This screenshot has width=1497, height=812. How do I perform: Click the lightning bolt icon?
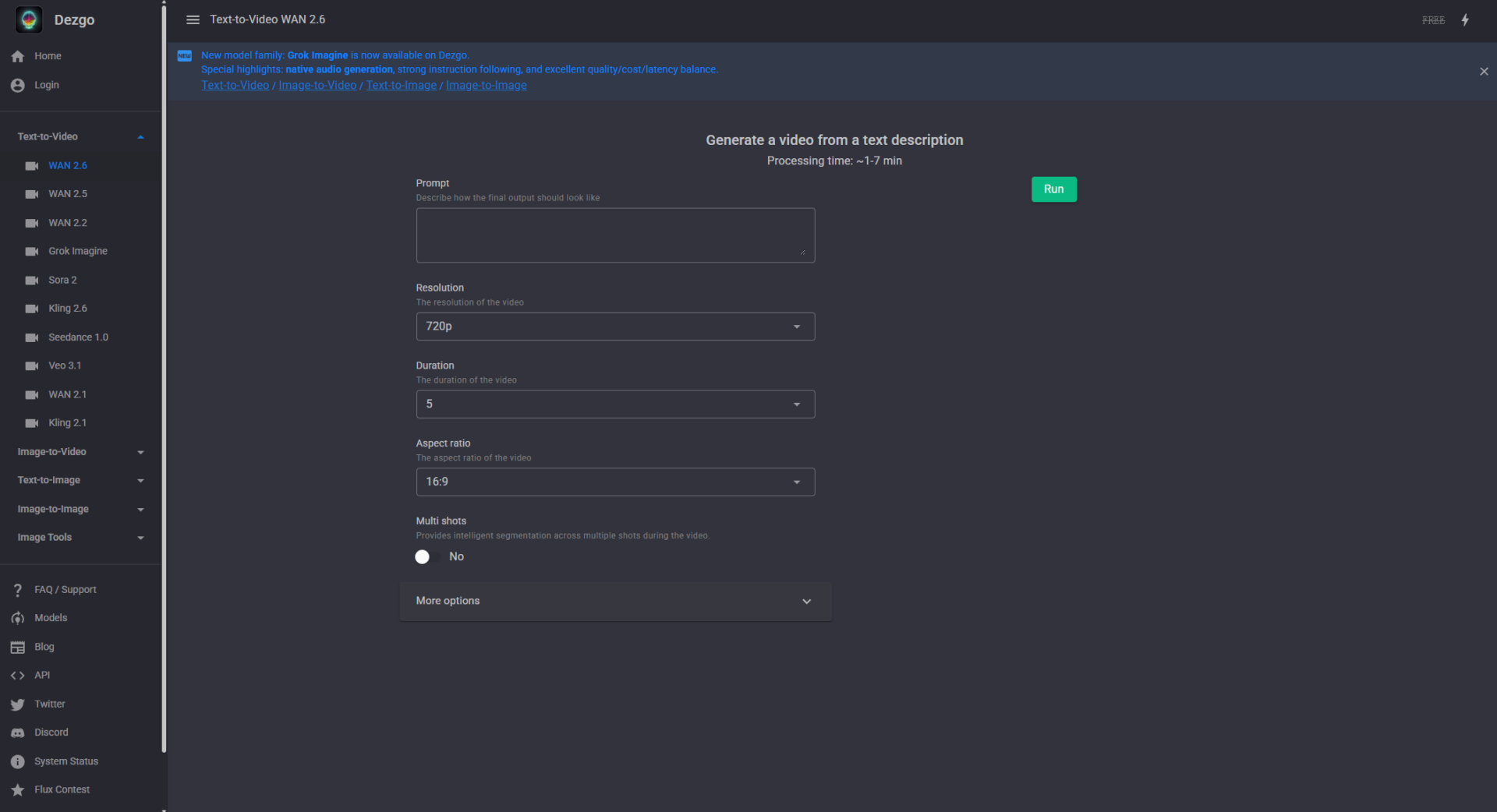pos(1465,19)
